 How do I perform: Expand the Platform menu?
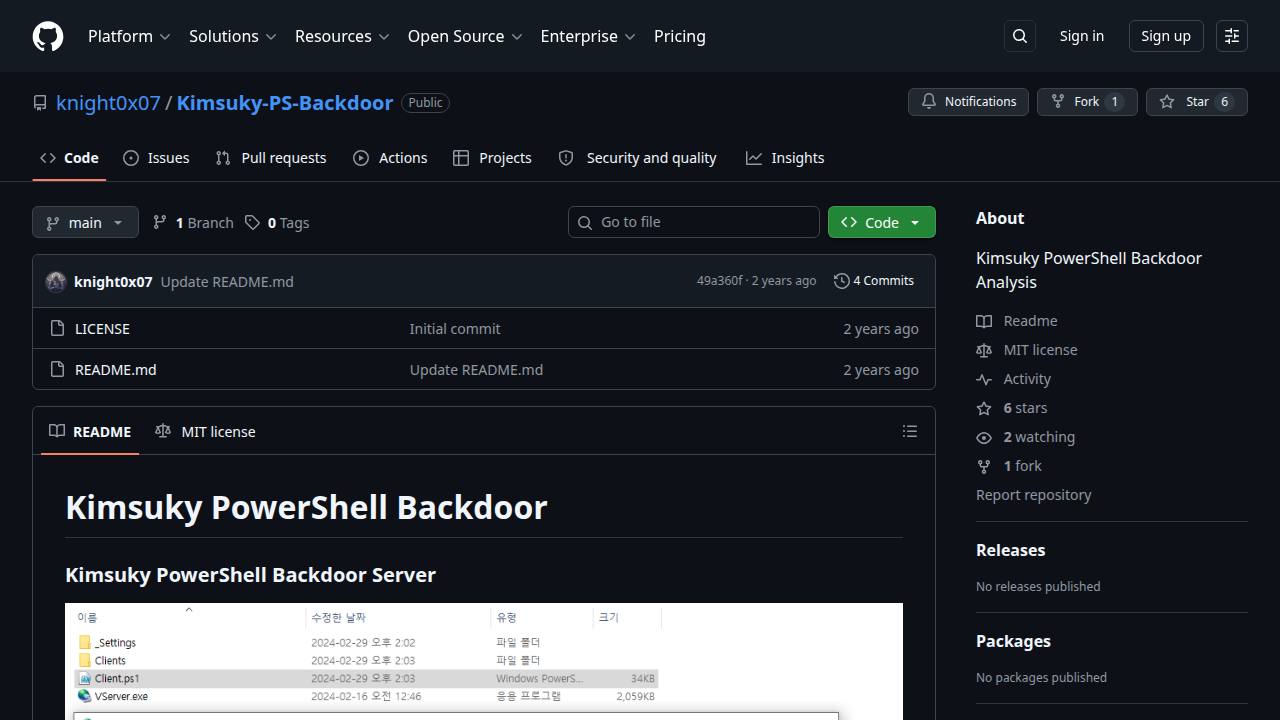coord(129,36)
